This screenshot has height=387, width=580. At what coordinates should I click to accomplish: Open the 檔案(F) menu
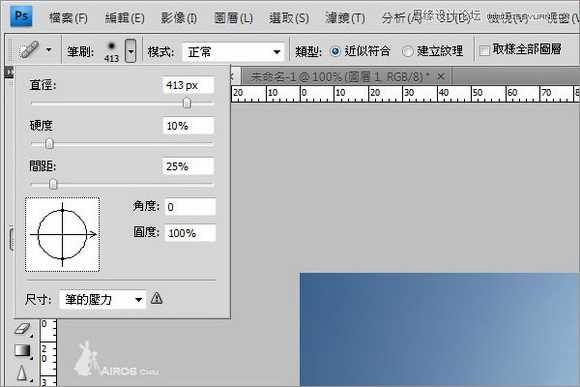pyautogui.click(x=68, y=17)
